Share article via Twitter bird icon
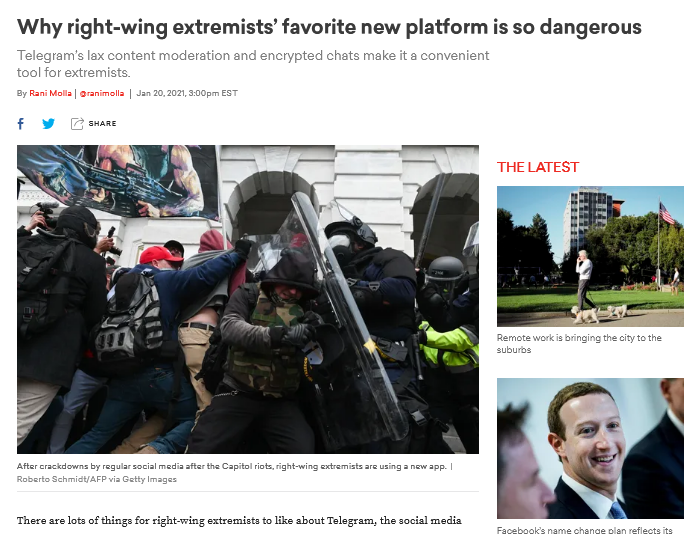This screenshot has height=534, width=688. click(x=49, y=124)
